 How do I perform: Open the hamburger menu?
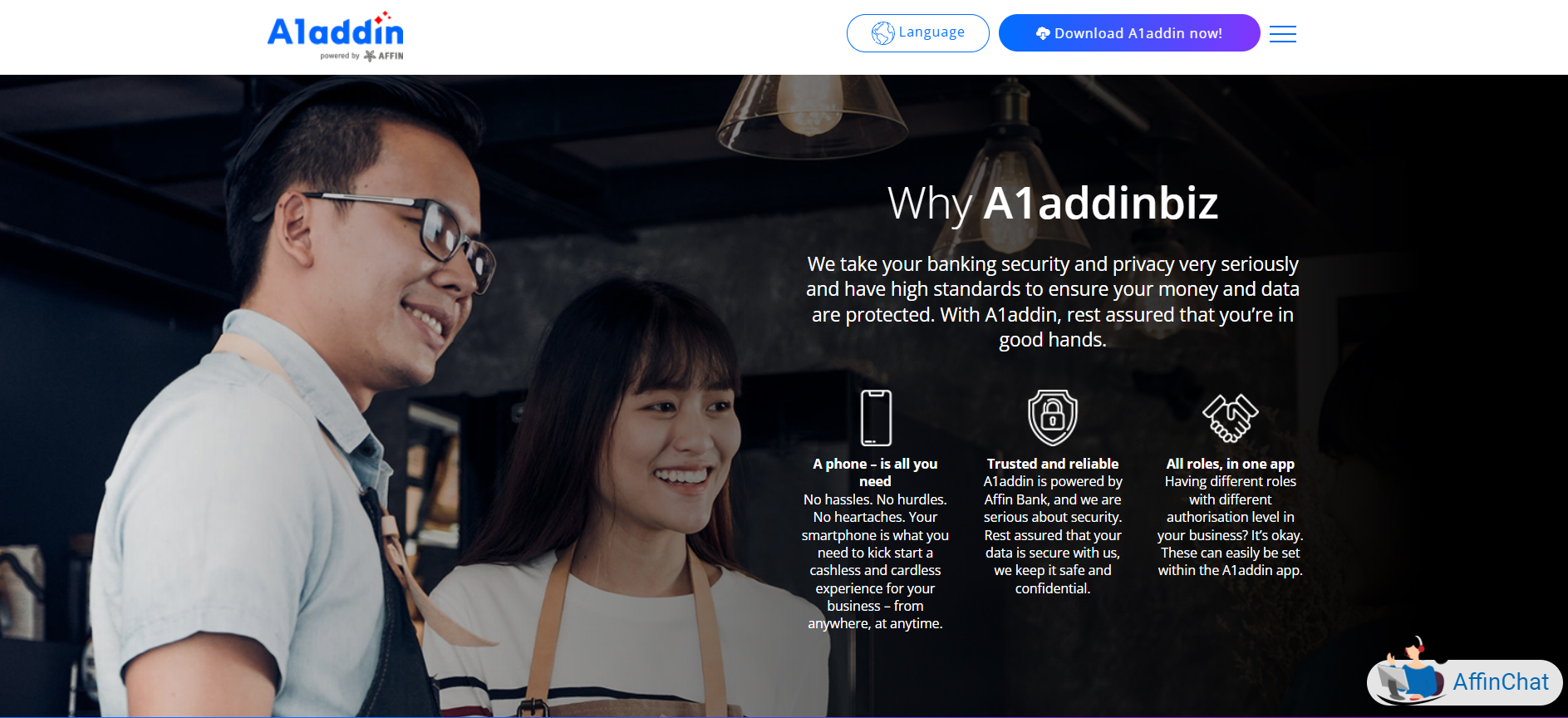tap(1282, 34)
